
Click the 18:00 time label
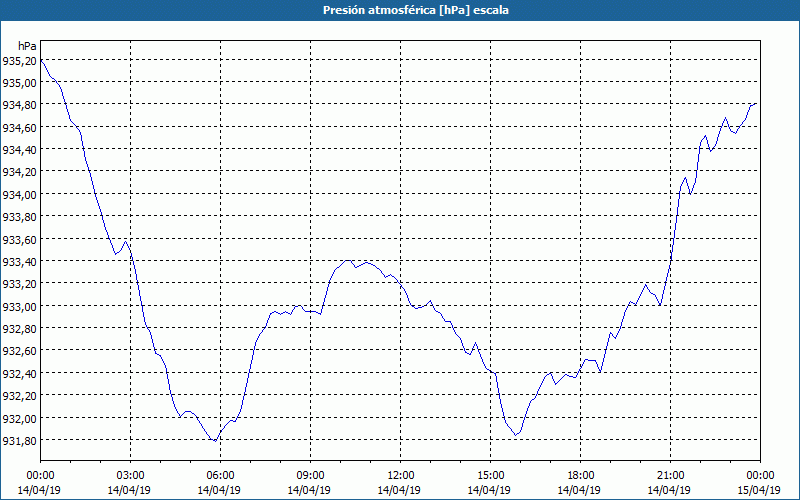580,476
